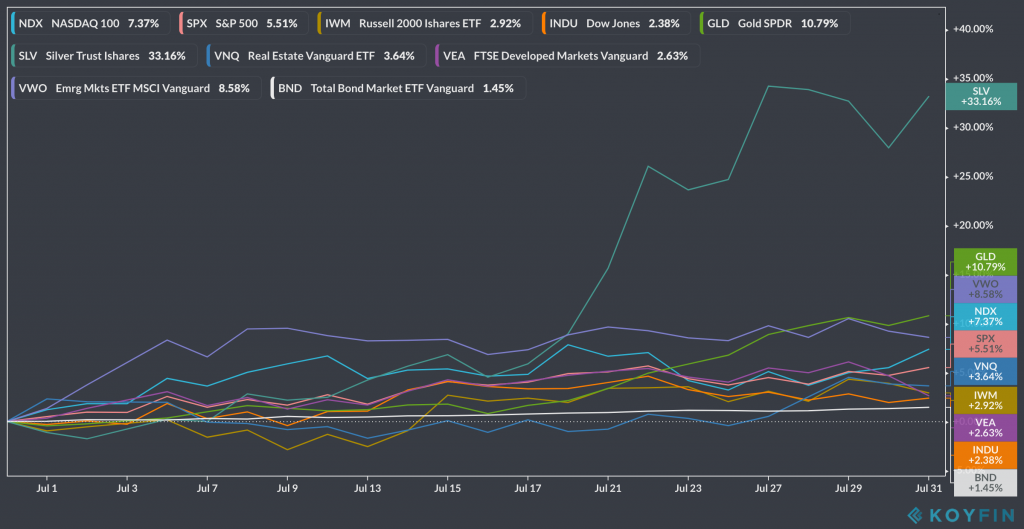
Task: Click the +40.00% label on percent axis
Action: pyautogui.click(x=973, y=29)
